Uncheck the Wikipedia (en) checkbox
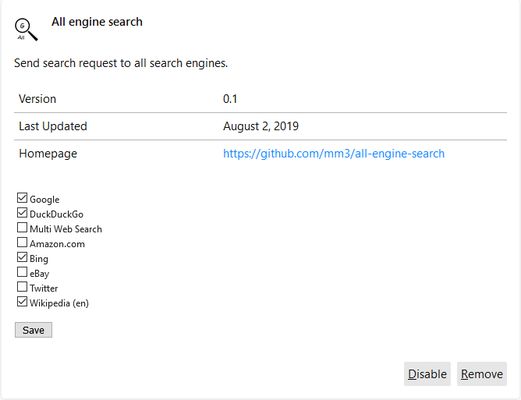 (22, 302)
